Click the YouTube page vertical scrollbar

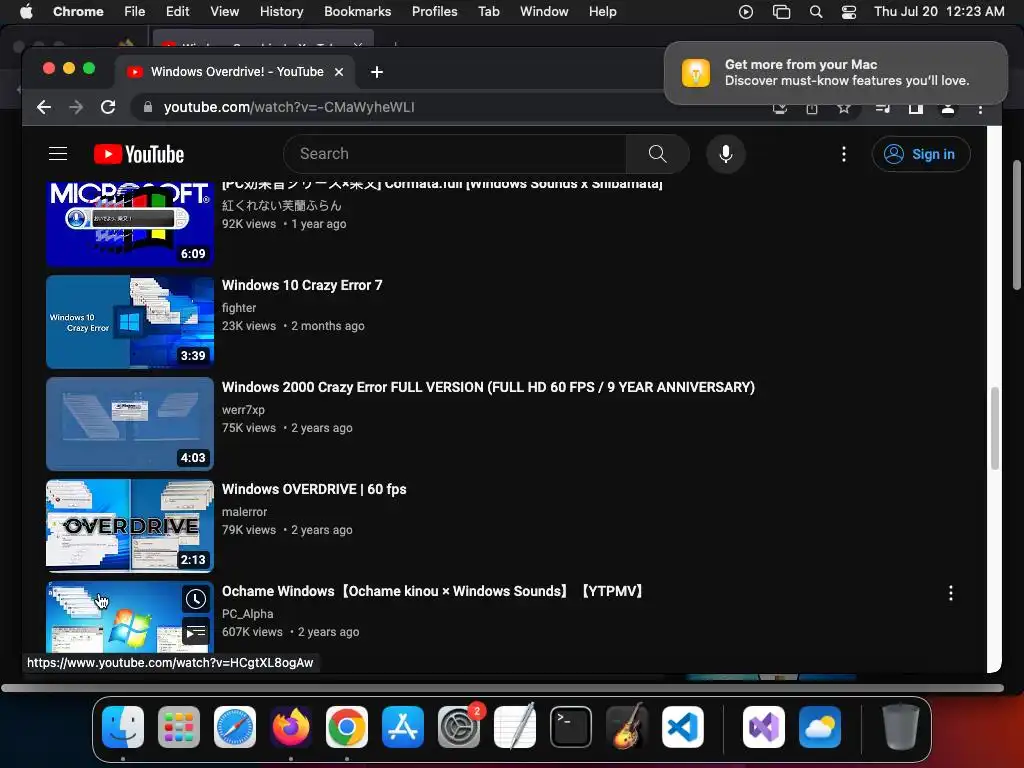pyautogui.click(x=995, y=428)
